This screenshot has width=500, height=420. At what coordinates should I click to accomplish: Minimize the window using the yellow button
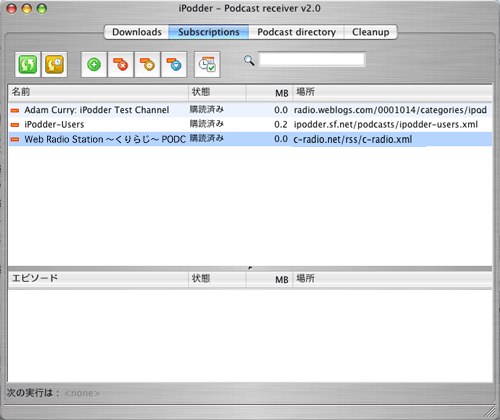pos(27,9)
